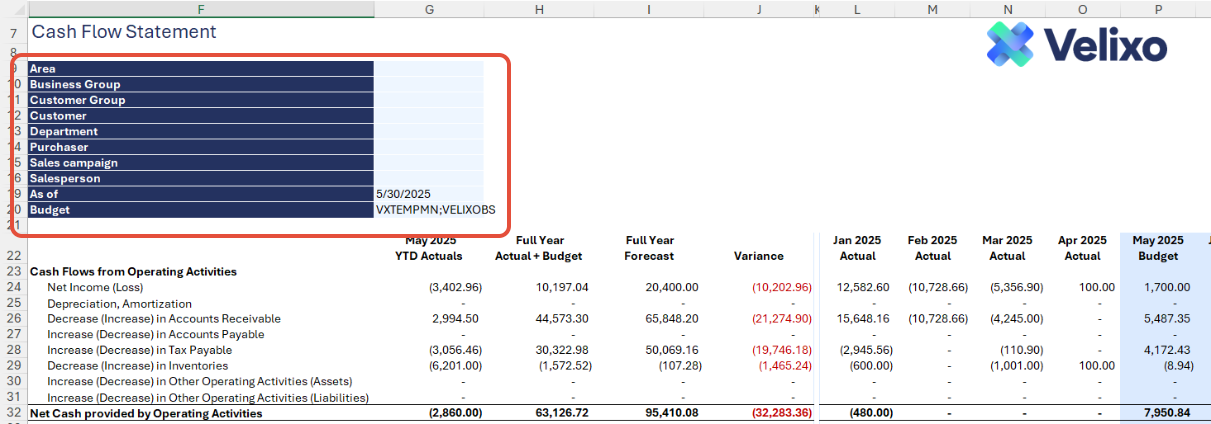Select row header 32
This screenshot has width=1211, height=424.
click(14, 413)
